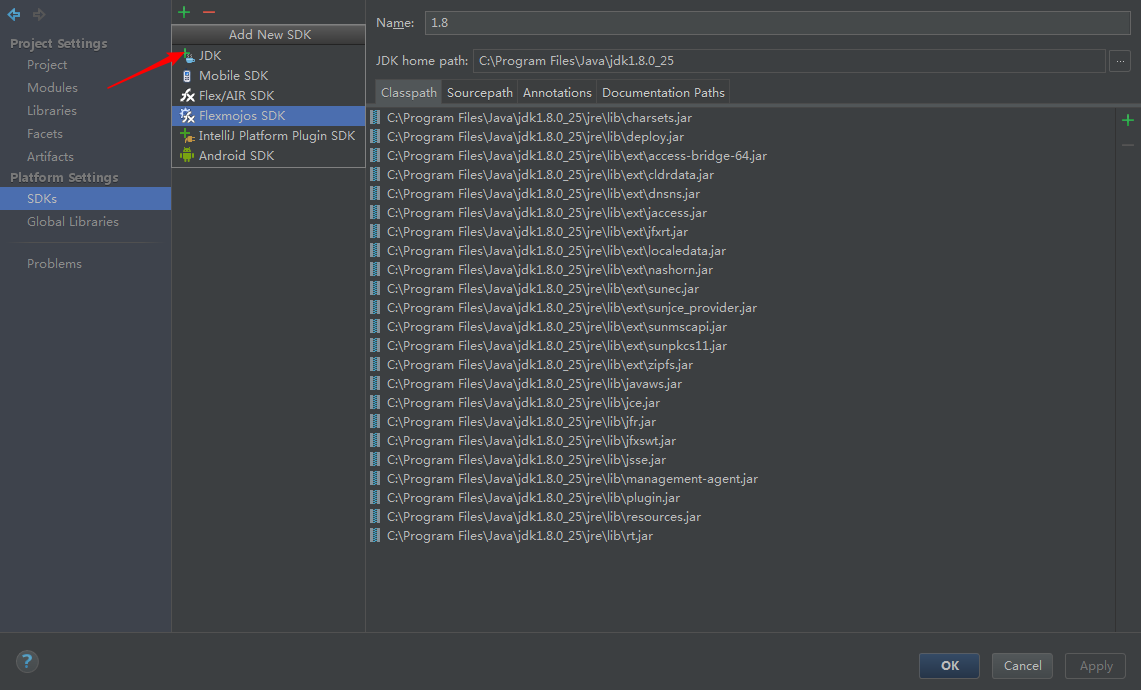Click the Cancel button
Viewport: 1141px width, 690px height.
tap(1022, 665)
